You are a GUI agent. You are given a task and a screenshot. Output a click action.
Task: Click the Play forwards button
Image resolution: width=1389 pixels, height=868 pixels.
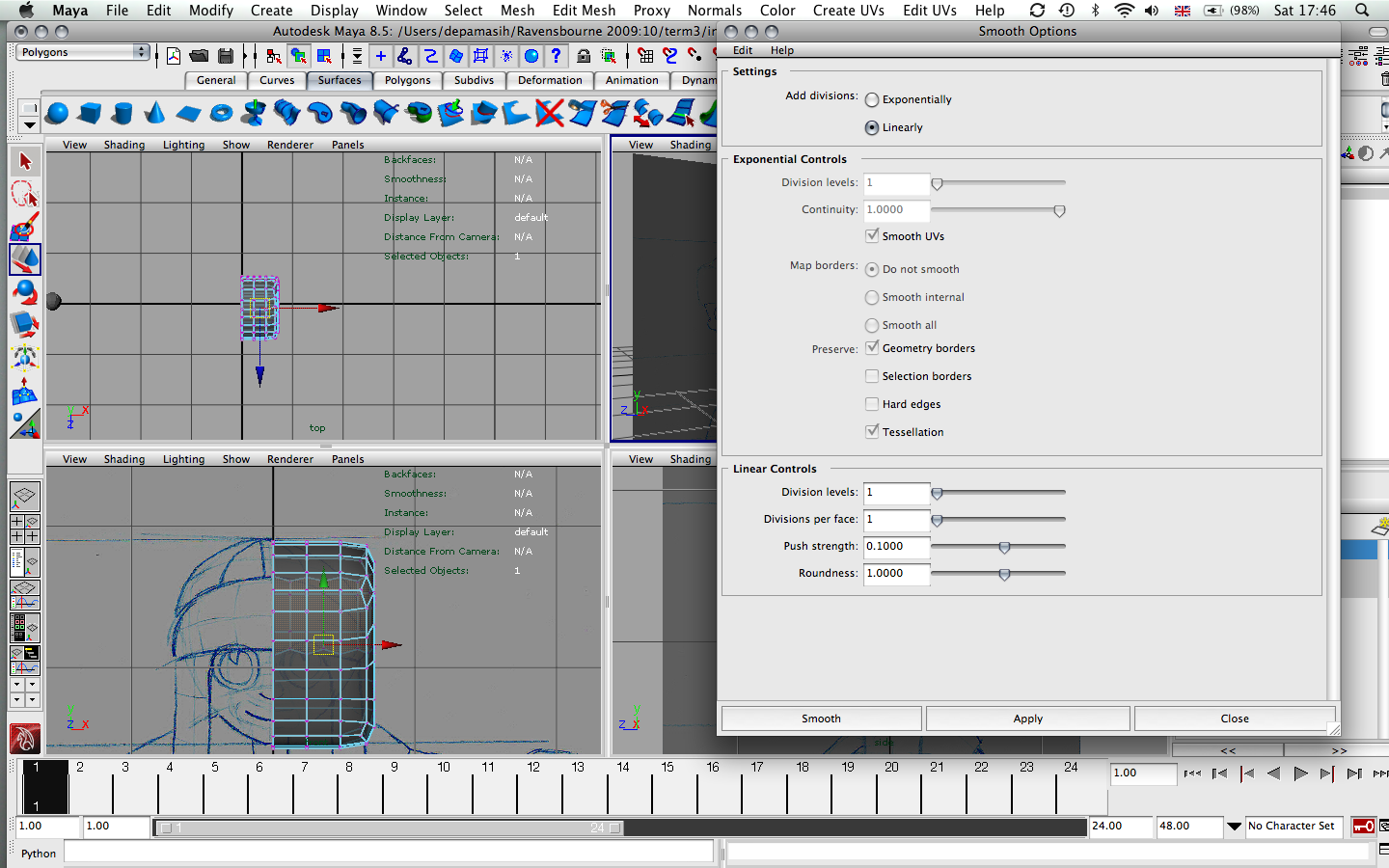pyautogui.click(x=1300, y=773)
